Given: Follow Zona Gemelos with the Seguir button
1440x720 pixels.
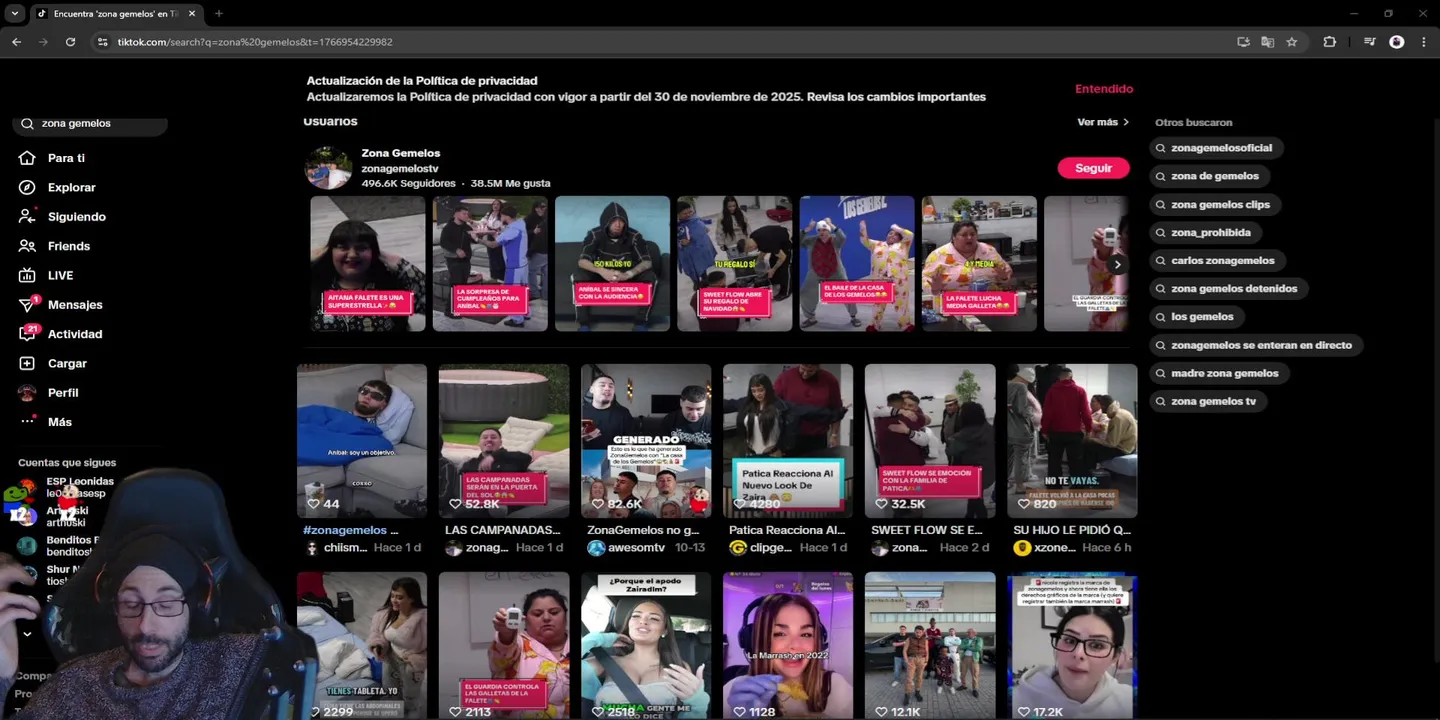Looking at the screenshot, I should (1093, 168).
